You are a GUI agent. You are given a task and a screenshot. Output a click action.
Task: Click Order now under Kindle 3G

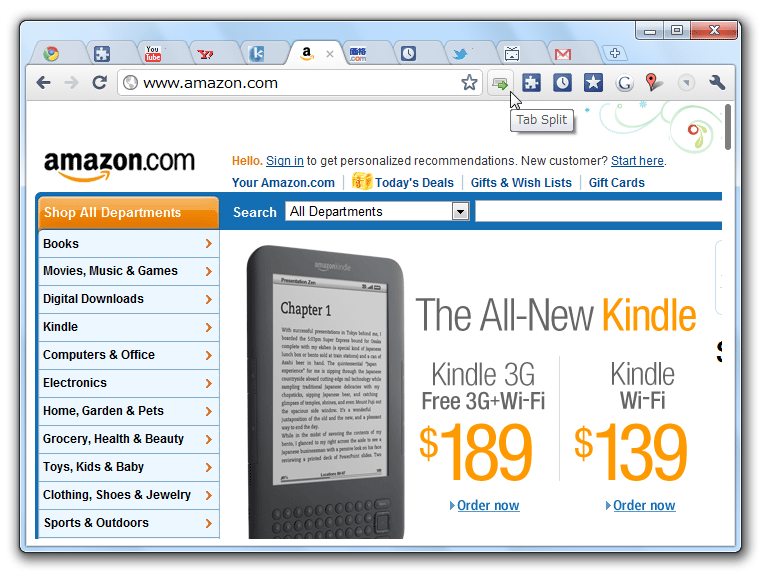(488, 505)
